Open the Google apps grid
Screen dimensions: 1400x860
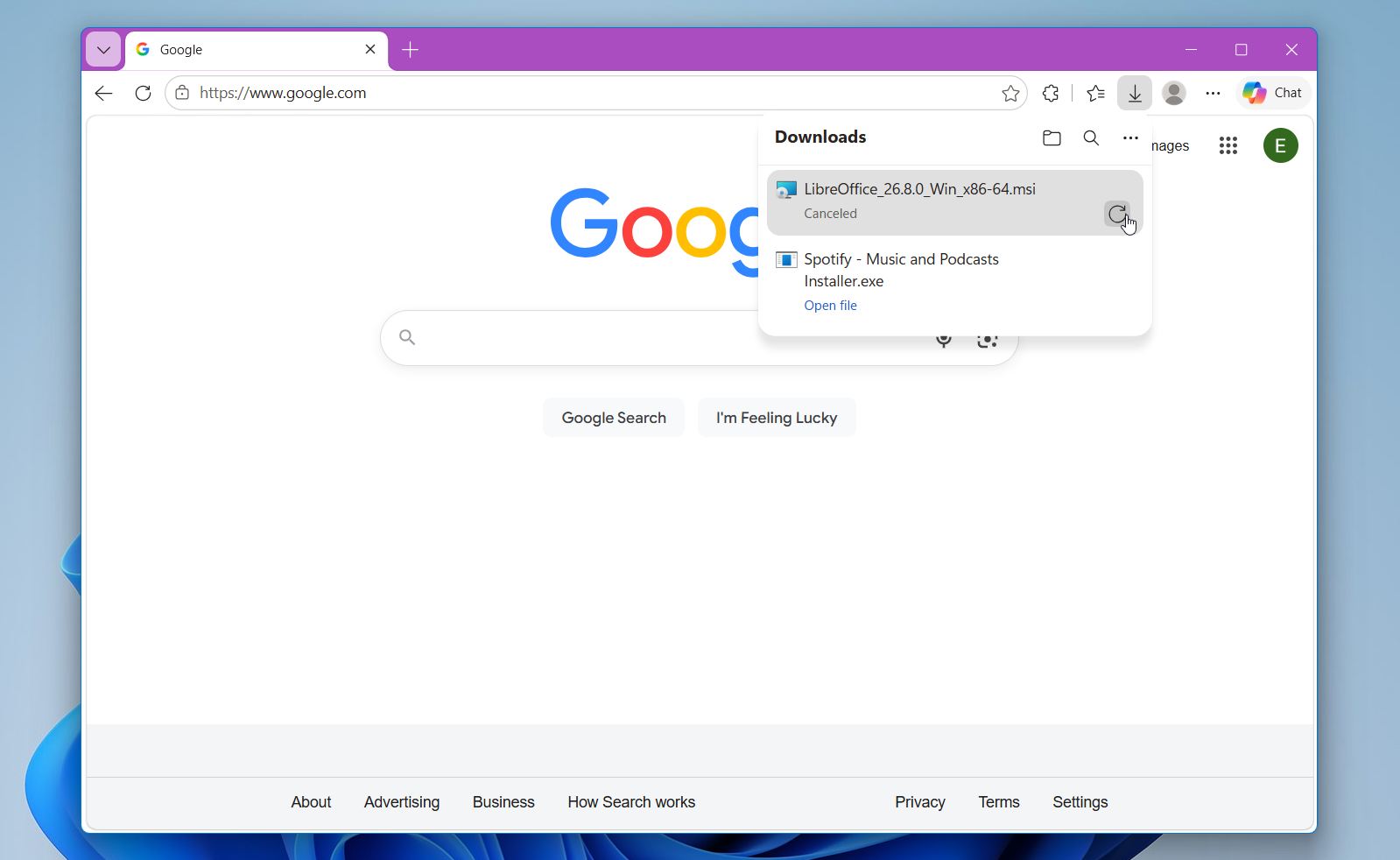(x=1228, y=145)
